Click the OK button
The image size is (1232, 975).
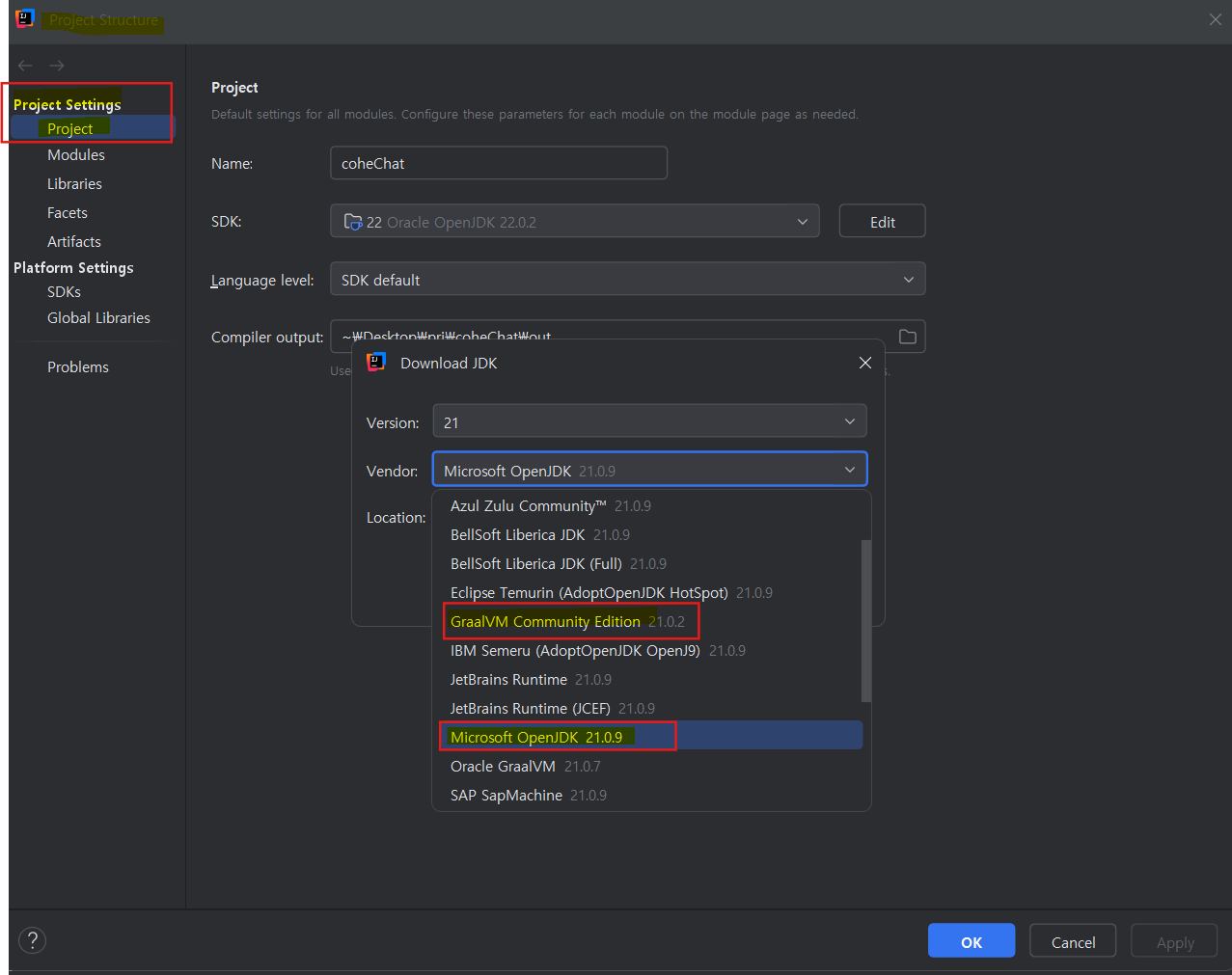tap(972, 941)
